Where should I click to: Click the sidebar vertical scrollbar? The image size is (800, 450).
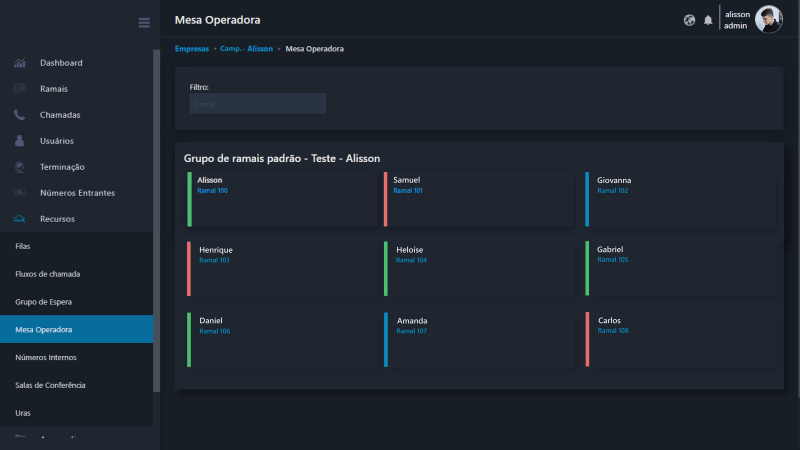(156, 220)
